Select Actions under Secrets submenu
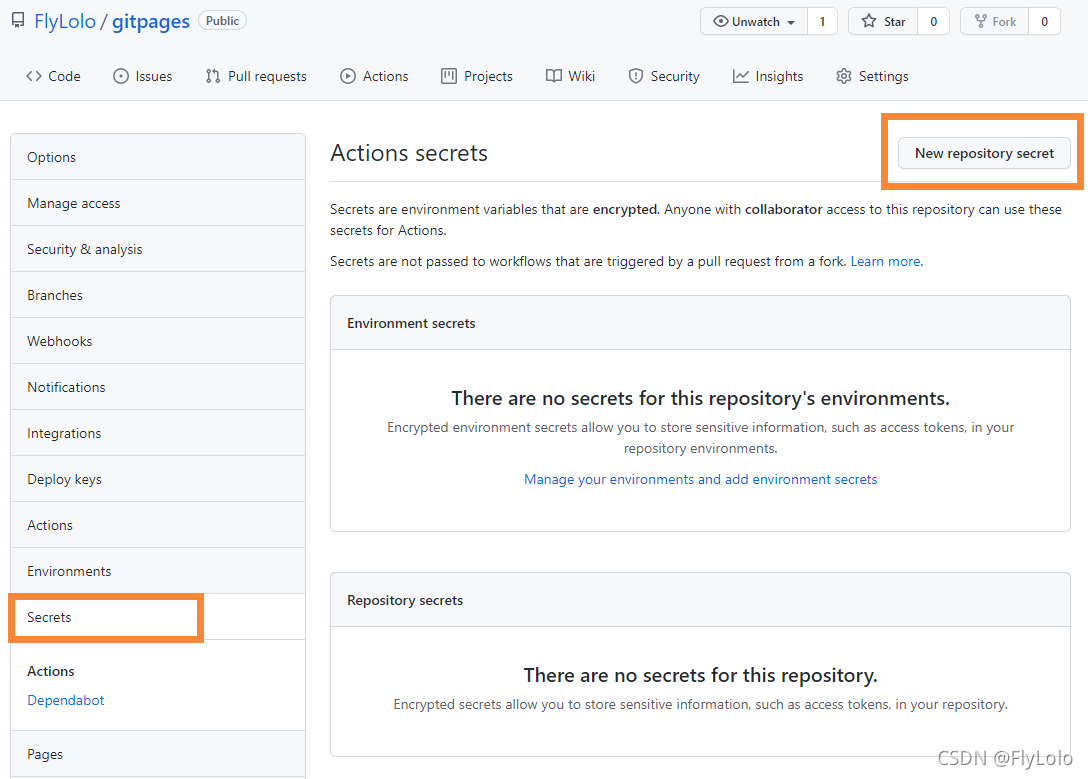Image resolution: width=1088 pixels, height=779 pixels. point(51,671)
